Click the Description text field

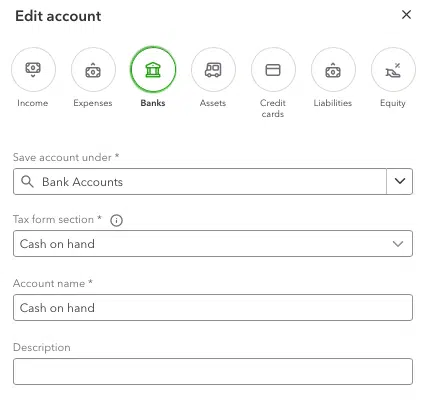click(213, 372)
